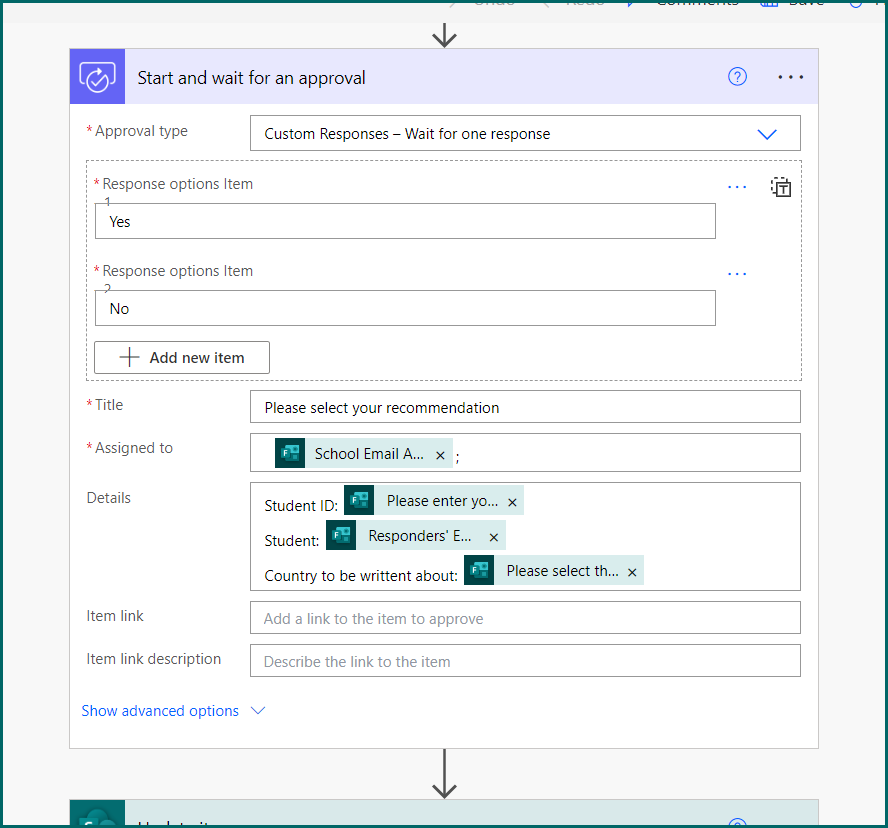Click Forms icon on School Email token
This screenshot has height=828, width=888.
(x=290, y=453)
